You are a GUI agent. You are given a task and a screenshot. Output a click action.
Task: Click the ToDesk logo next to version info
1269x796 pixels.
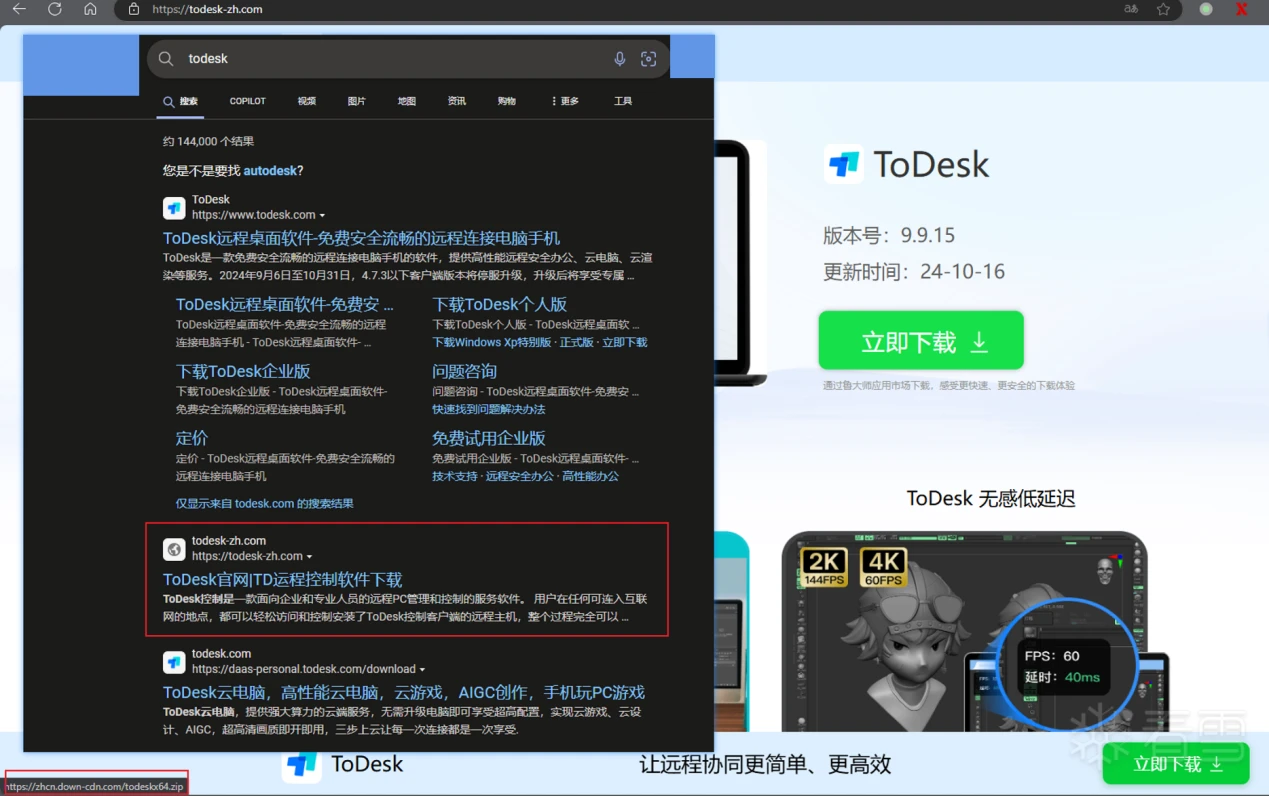coord(844,164)
